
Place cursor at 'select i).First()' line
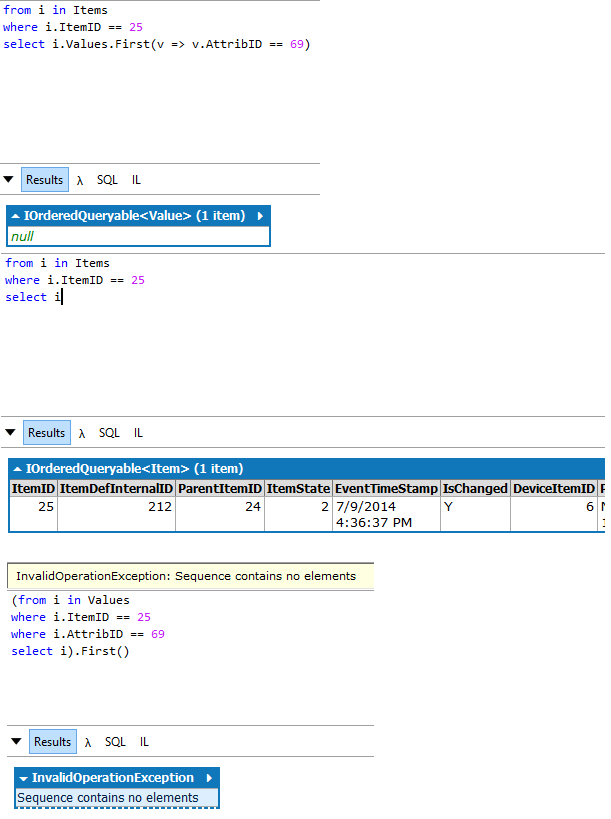70,651
